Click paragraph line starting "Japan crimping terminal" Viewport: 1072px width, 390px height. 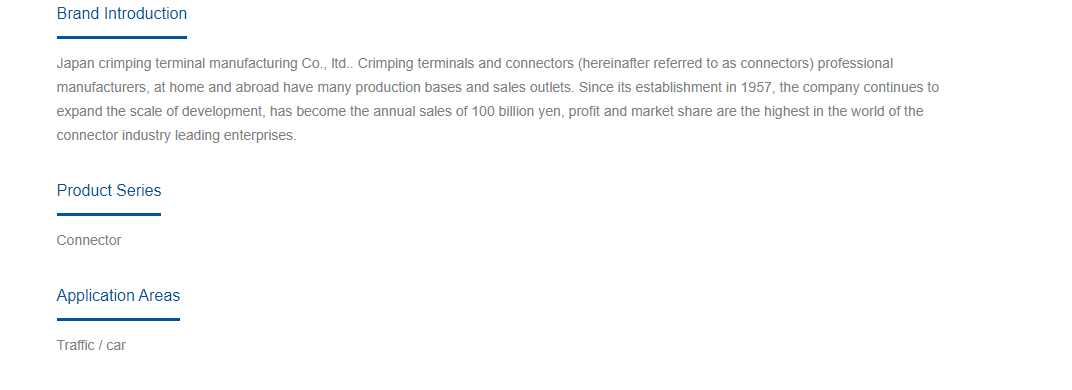click(474, 64)
